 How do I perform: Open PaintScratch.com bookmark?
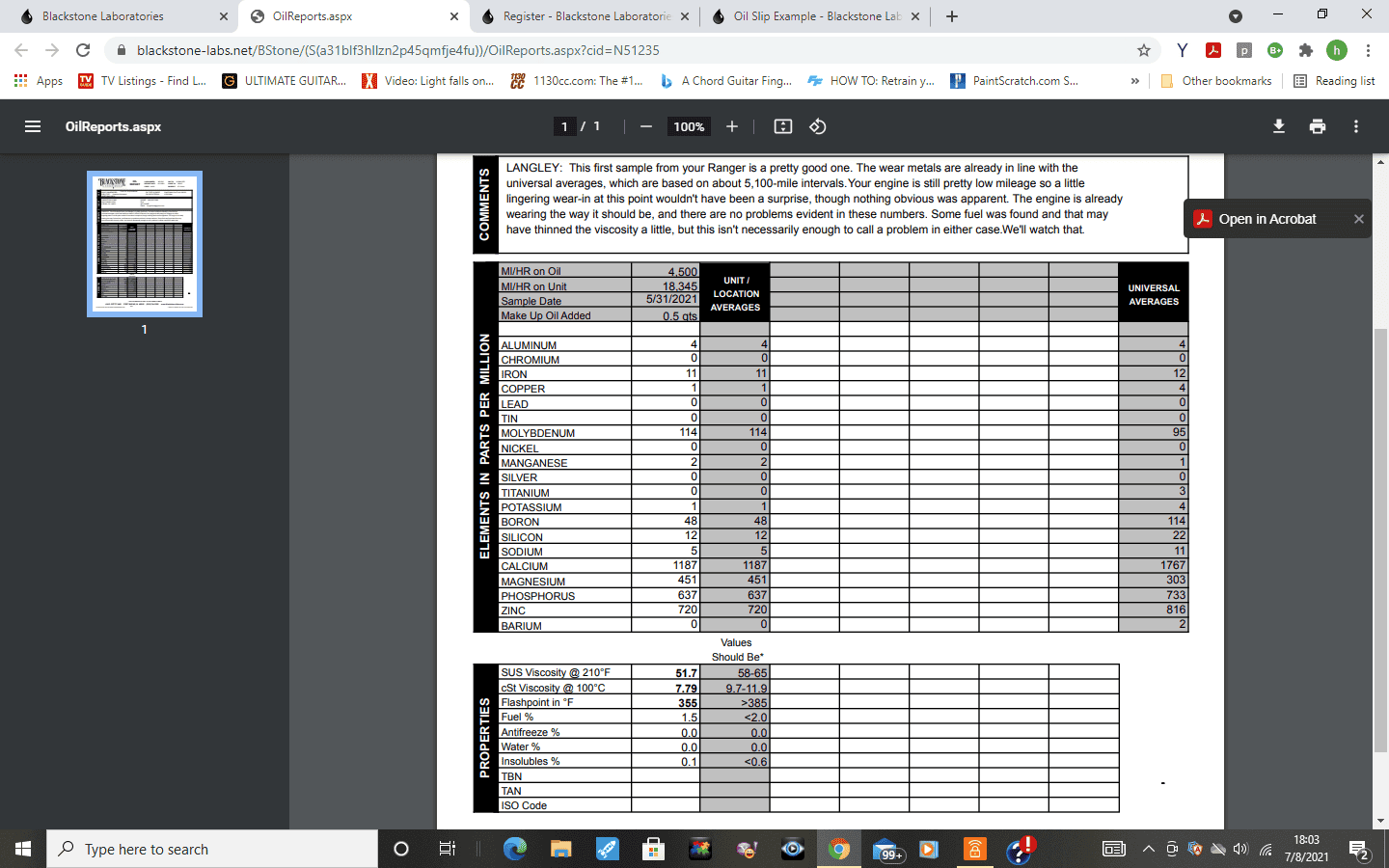point(1015,81)
